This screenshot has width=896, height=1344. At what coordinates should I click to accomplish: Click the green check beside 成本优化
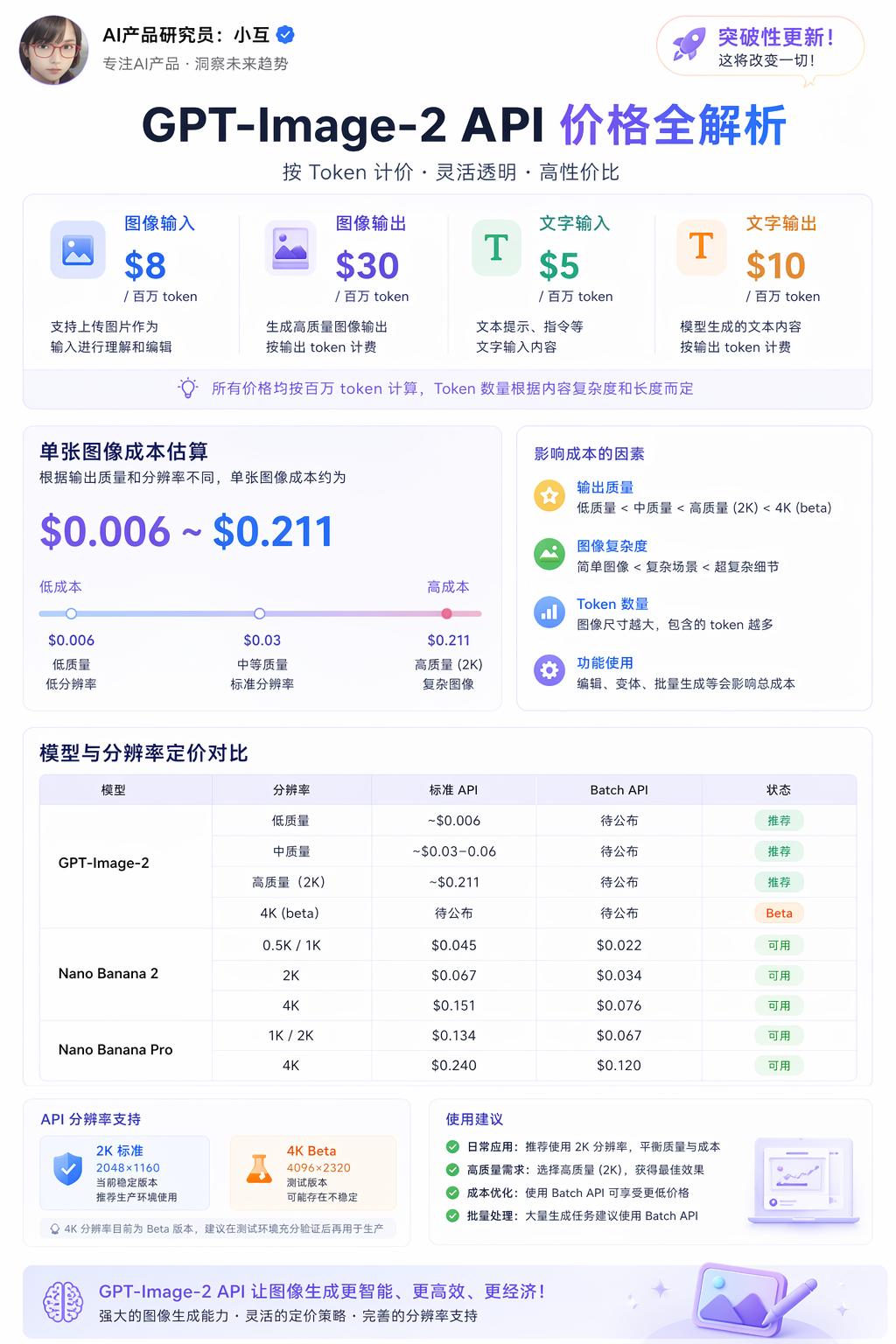pos(452,1193)
